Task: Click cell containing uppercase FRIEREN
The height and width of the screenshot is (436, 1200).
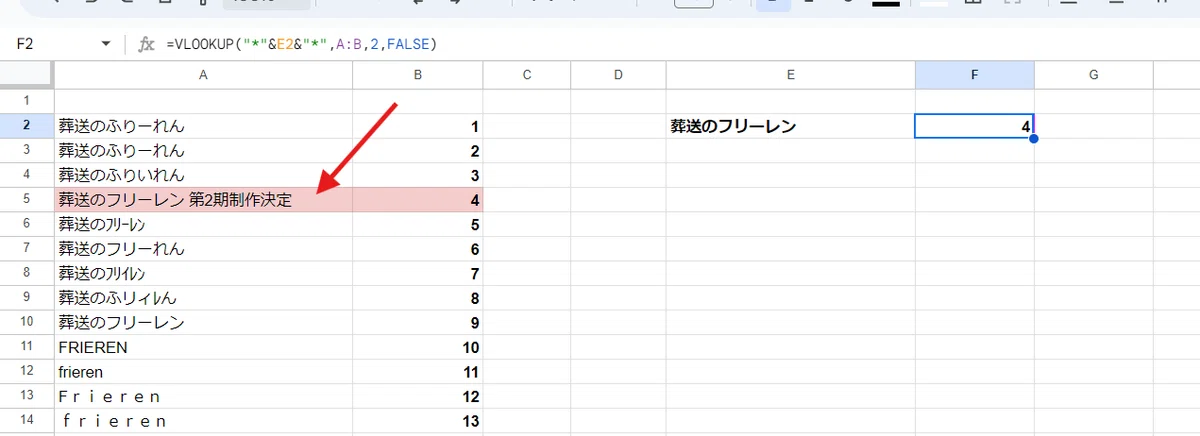Action: pos(203,346)
